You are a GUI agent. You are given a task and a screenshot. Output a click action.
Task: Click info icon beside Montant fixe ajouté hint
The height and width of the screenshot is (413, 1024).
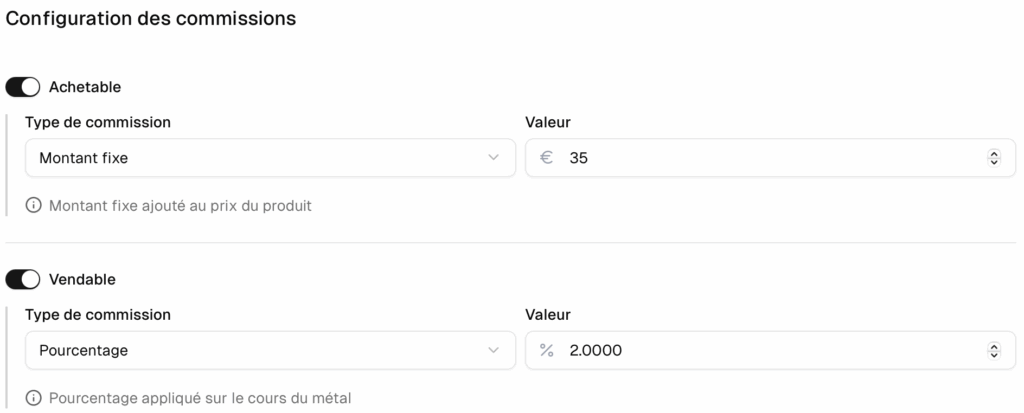(33, 205)
